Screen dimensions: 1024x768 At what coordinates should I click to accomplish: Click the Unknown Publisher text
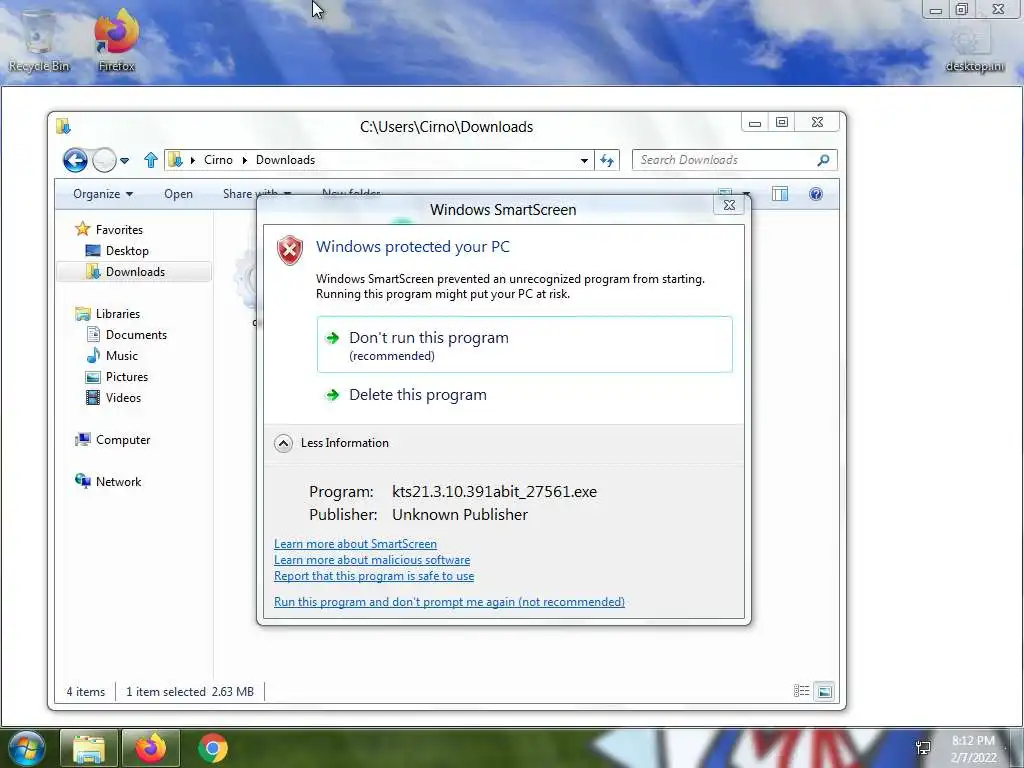(x=460, y=515)
